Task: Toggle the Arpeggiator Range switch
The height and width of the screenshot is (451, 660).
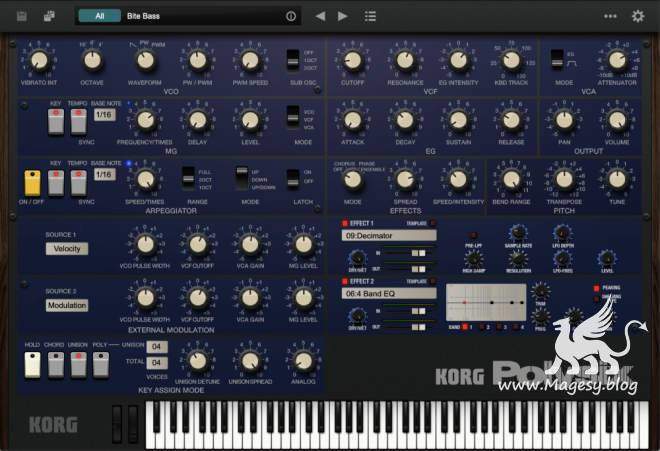Action: click(x=188, y=177)
